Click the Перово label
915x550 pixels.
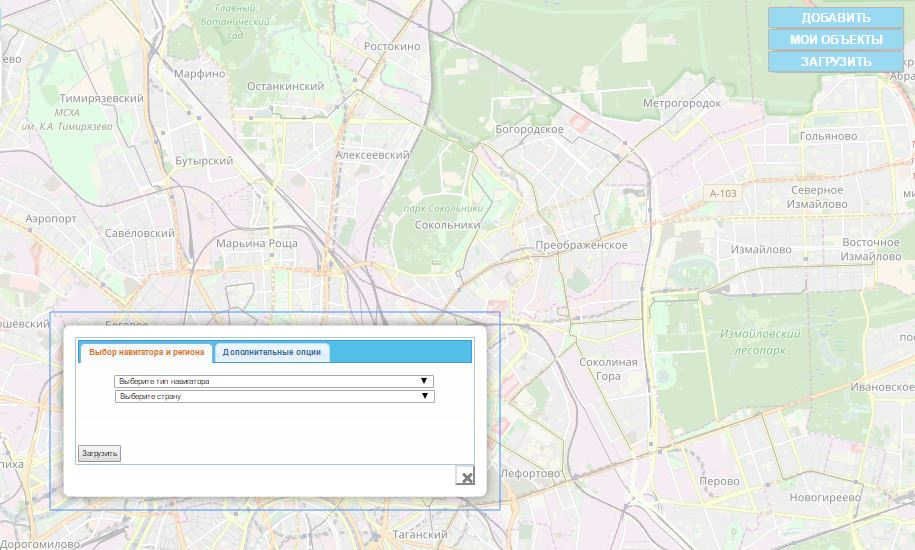[719, 481]
